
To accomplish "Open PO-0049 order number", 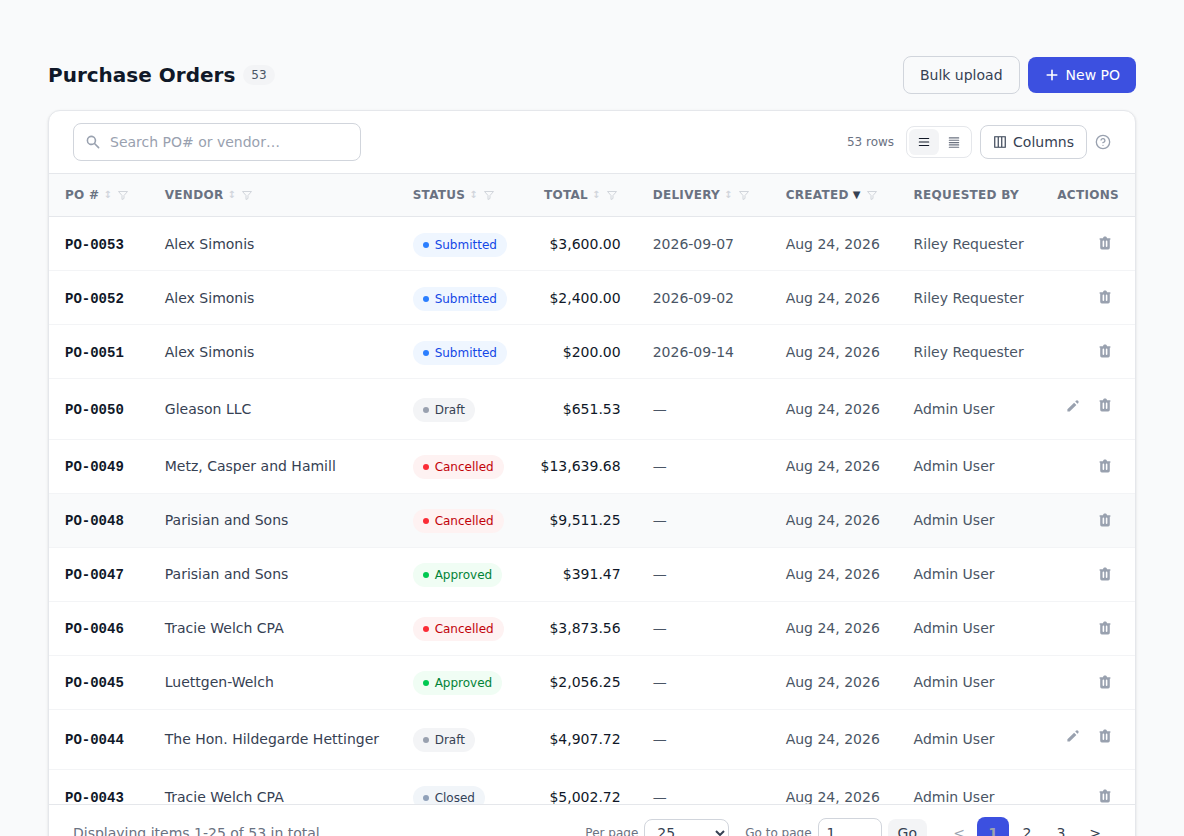I will 94,466.
